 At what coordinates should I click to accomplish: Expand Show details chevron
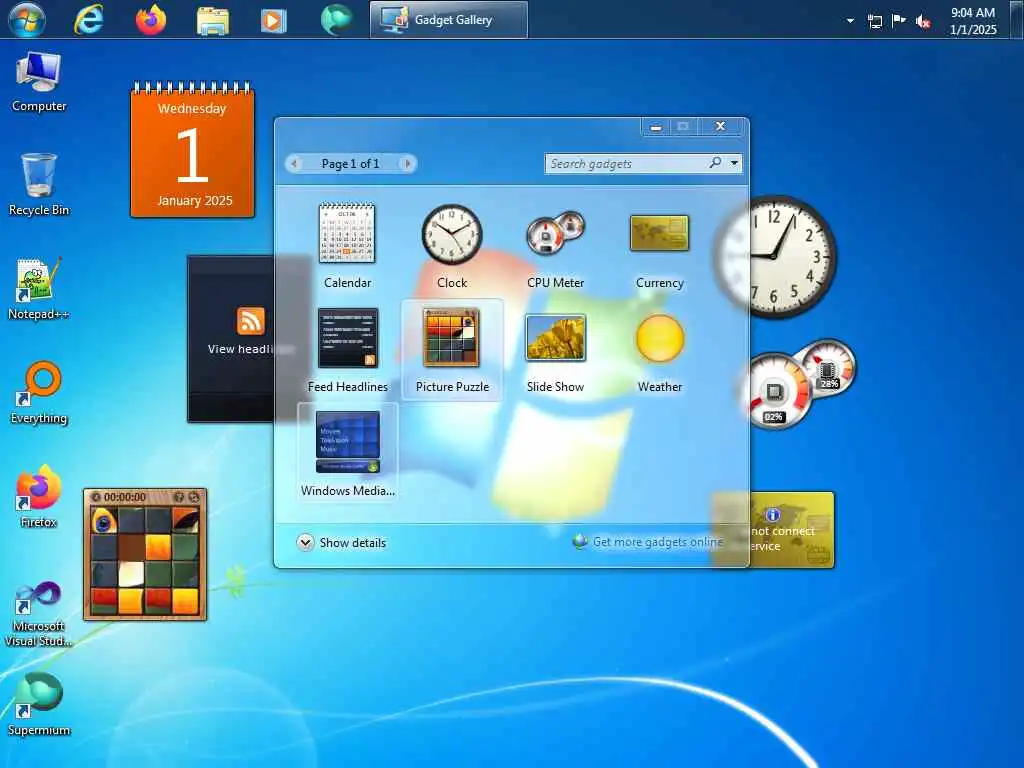(x=305, y=542)
